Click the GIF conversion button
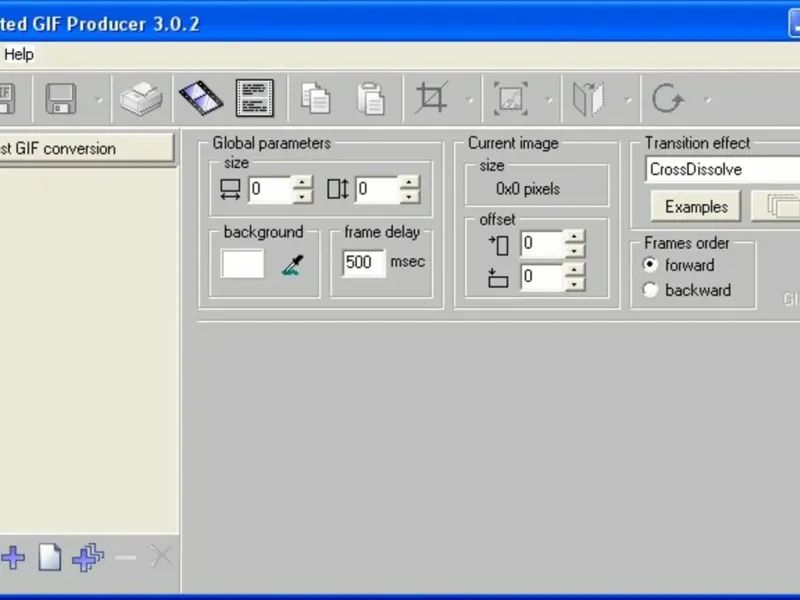This screenshot has height=600, width=800. pyautogui.click(x=87, y=148)
